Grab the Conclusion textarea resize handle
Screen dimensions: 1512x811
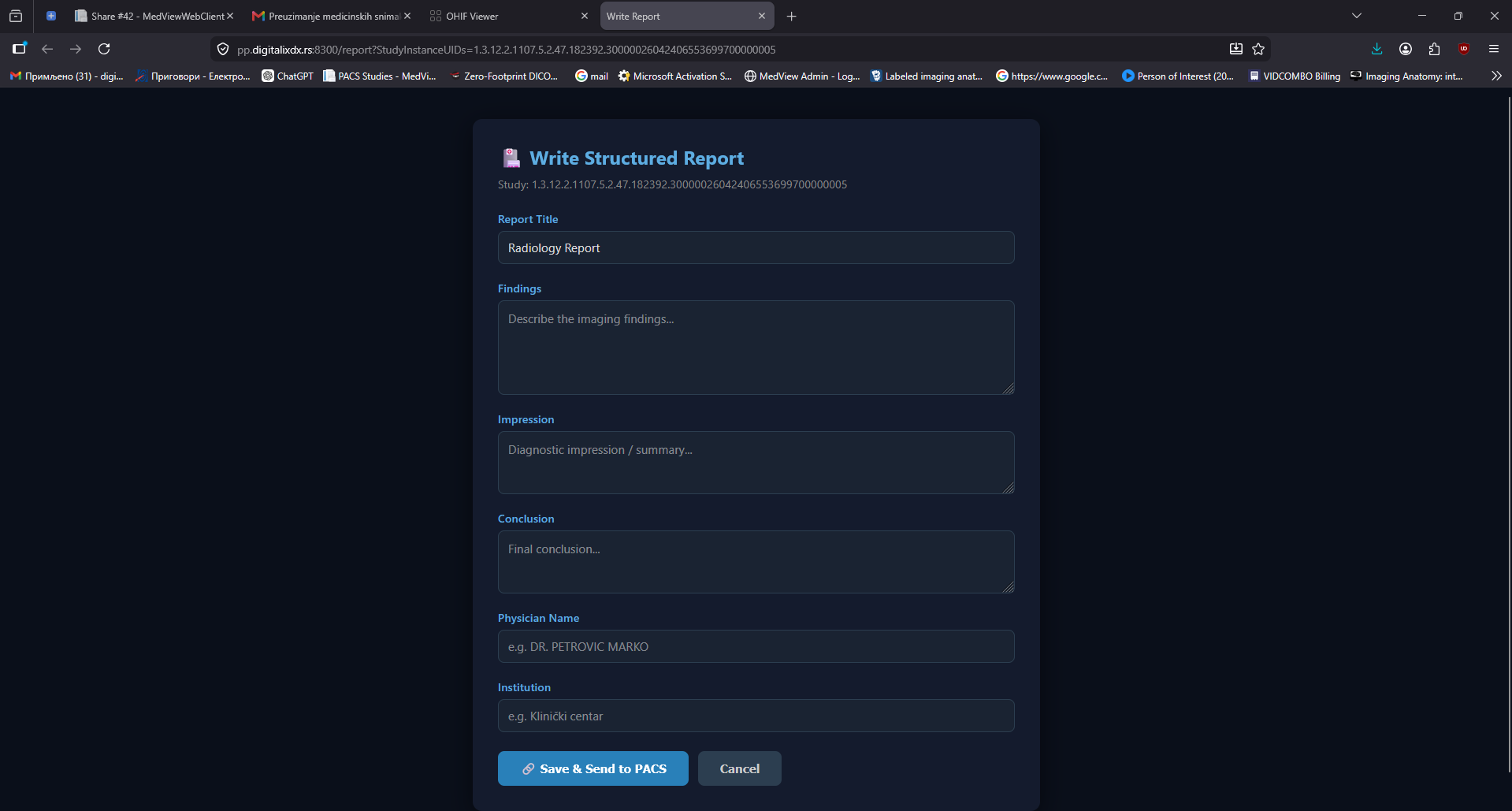[x=1009, y=587]
